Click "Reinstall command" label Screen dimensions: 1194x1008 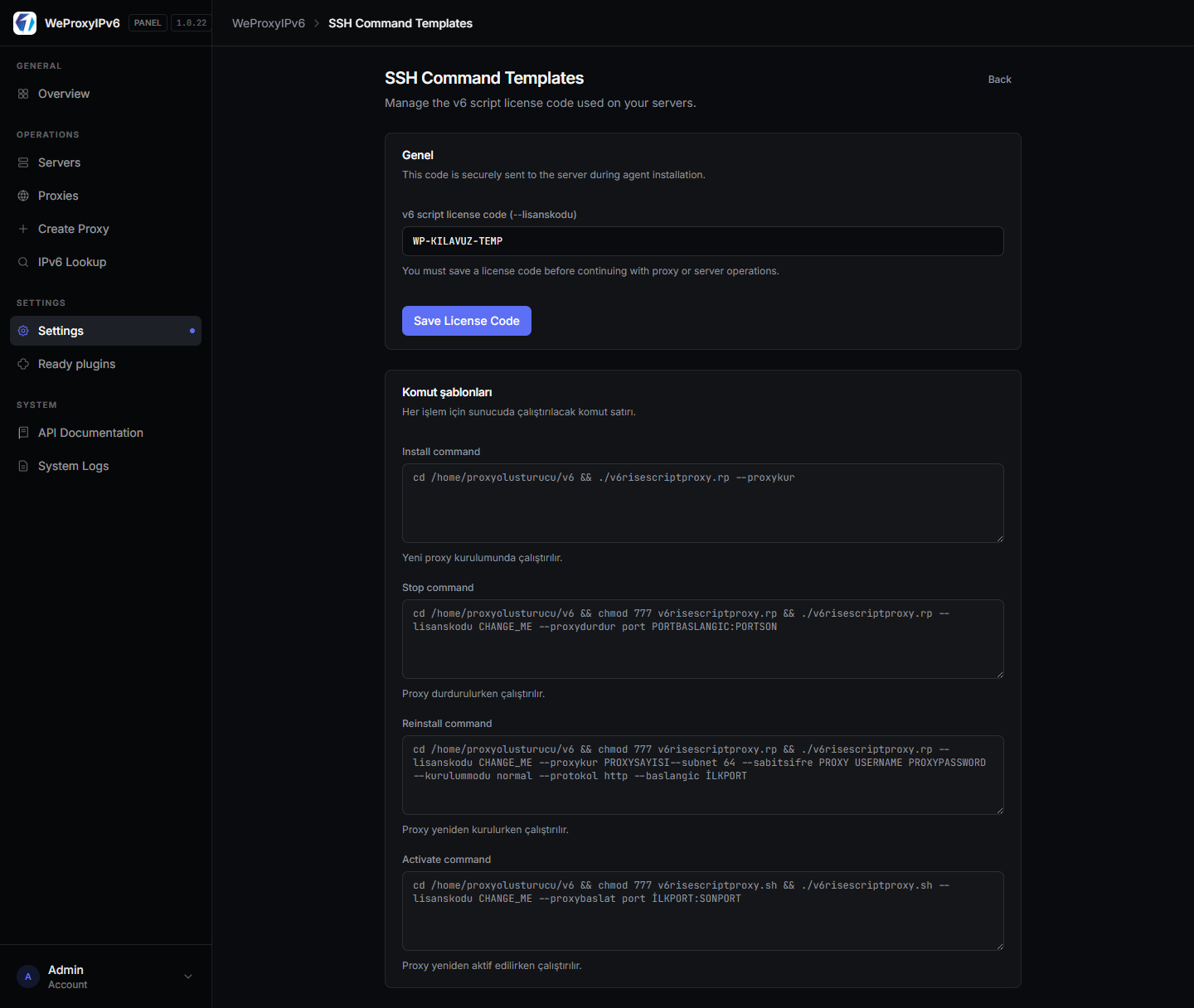(447, 724)
